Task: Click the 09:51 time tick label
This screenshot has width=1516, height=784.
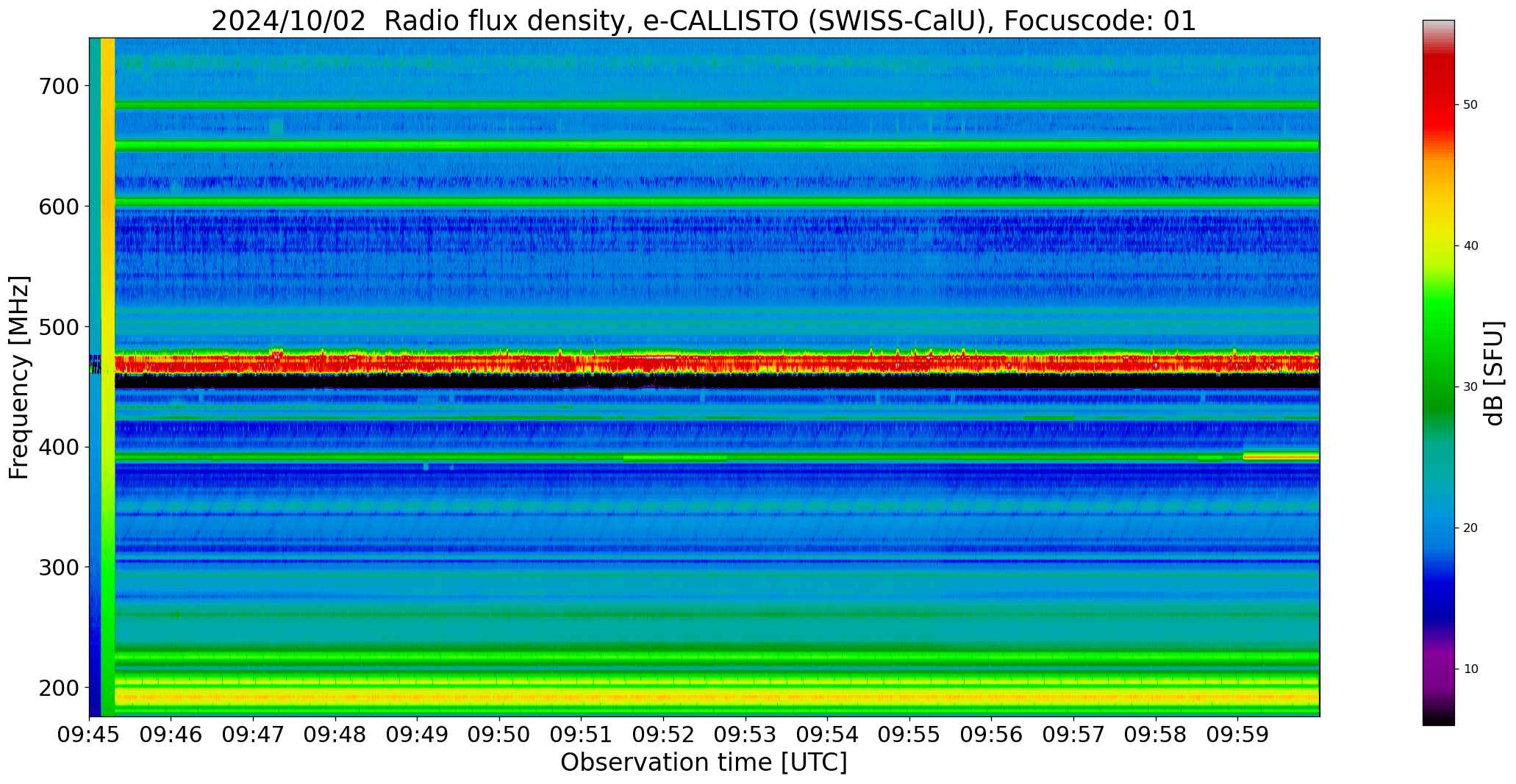Action: point(582,736)
